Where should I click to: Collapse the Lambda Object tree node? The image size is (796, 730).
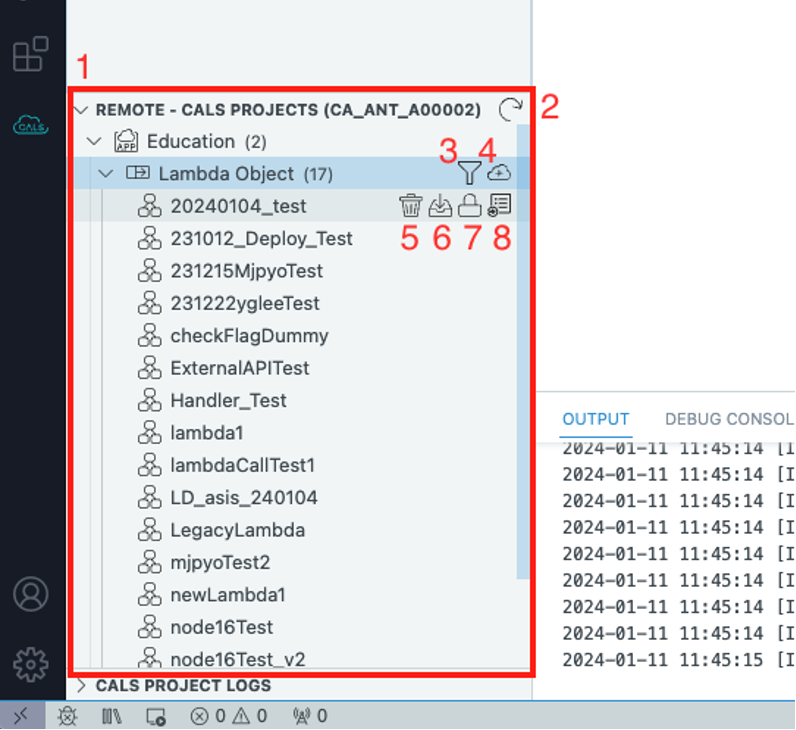click(106, 174)
